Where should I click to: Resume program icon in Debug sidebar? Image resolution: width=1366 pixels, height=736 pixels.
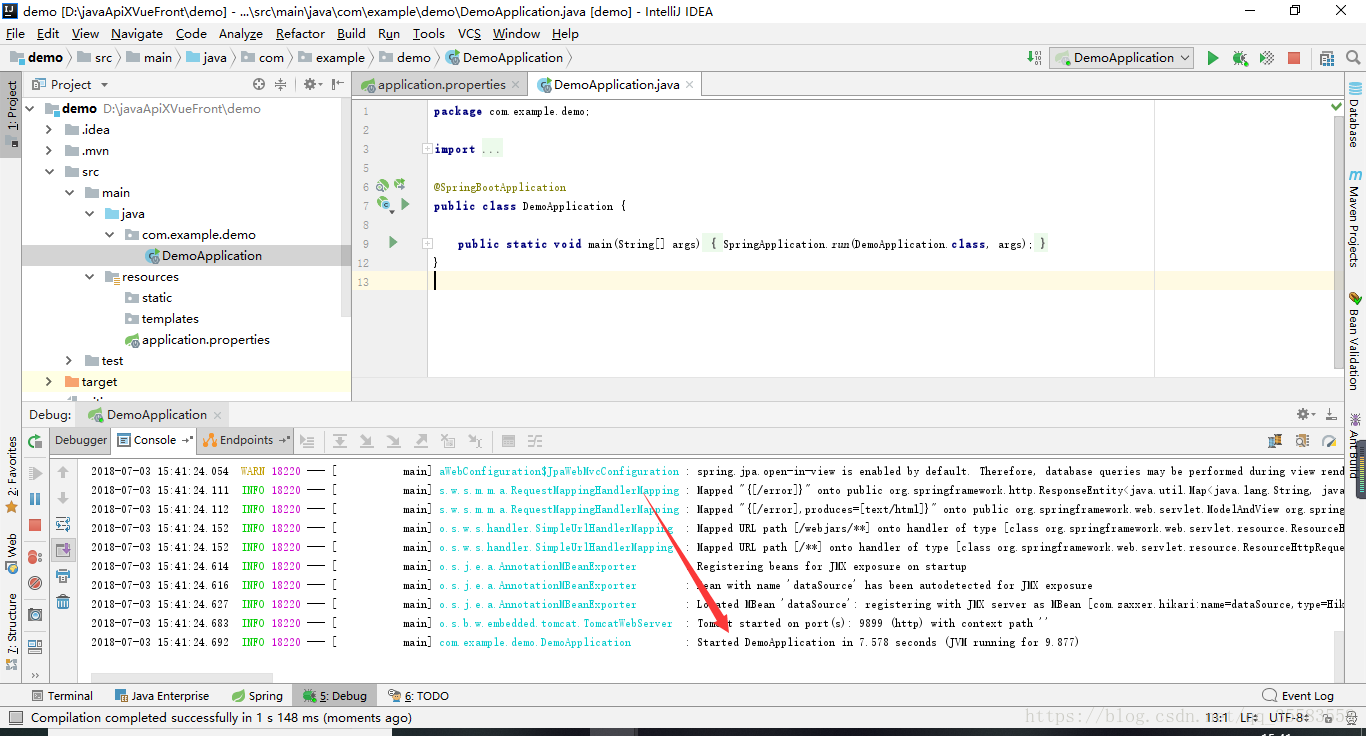pyautogui.click(x=35, y=473)
